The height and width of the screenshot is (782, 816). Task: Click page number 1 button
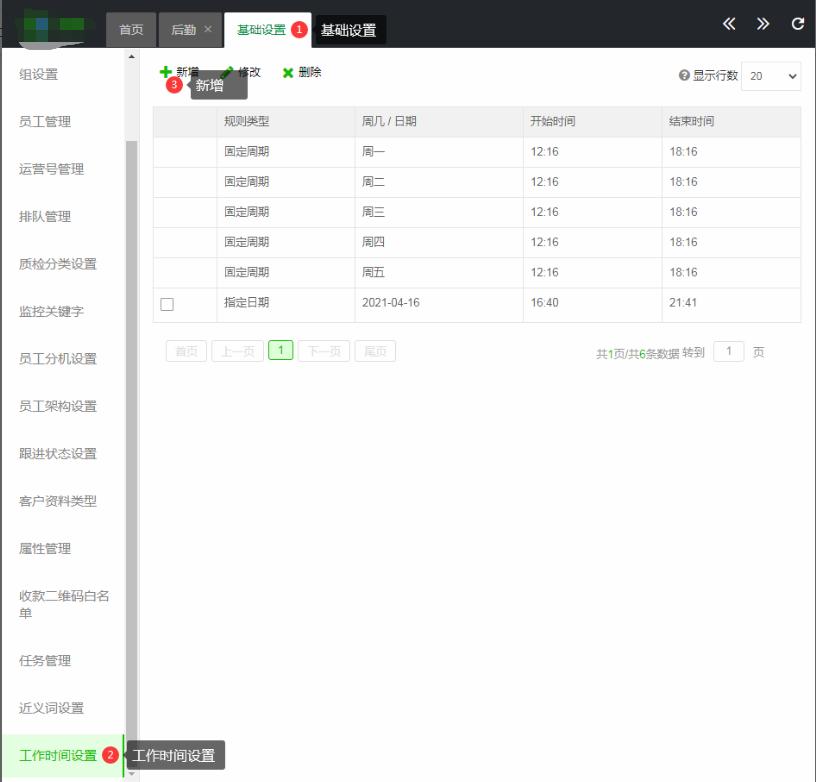click(x=281, y=351)
